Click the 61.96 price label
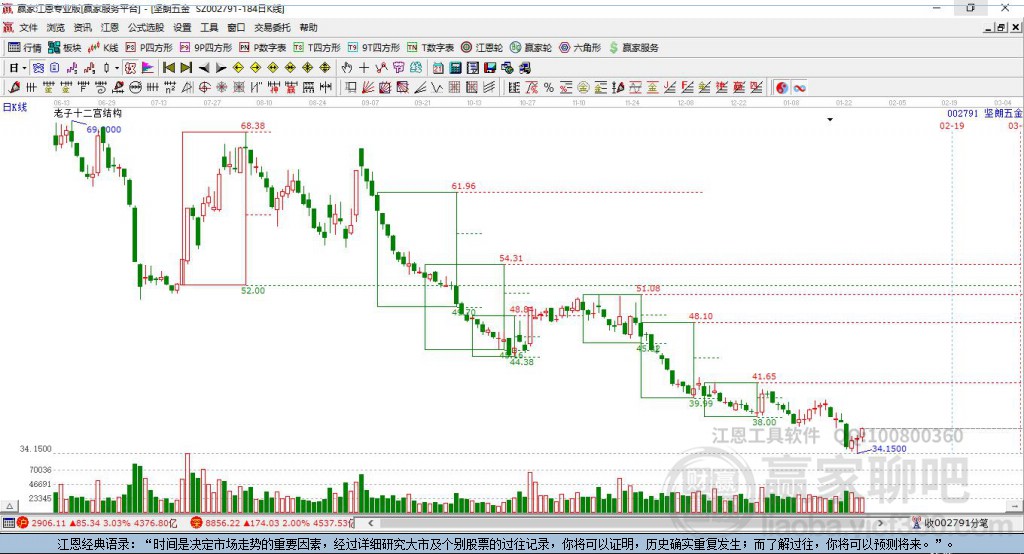This screenshot has width=1024, height=554. pos(464,186)
